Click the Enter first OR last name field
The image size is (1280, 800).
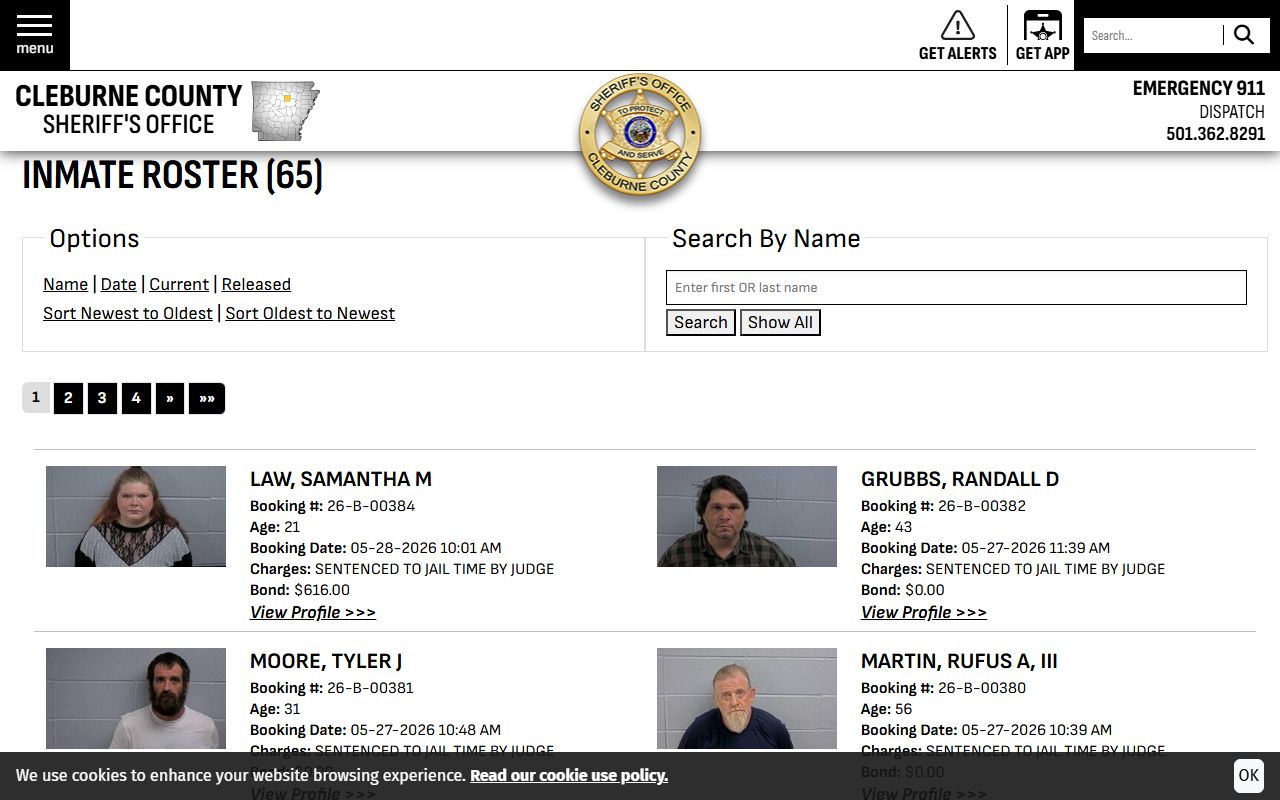click(x=956, y=287)
